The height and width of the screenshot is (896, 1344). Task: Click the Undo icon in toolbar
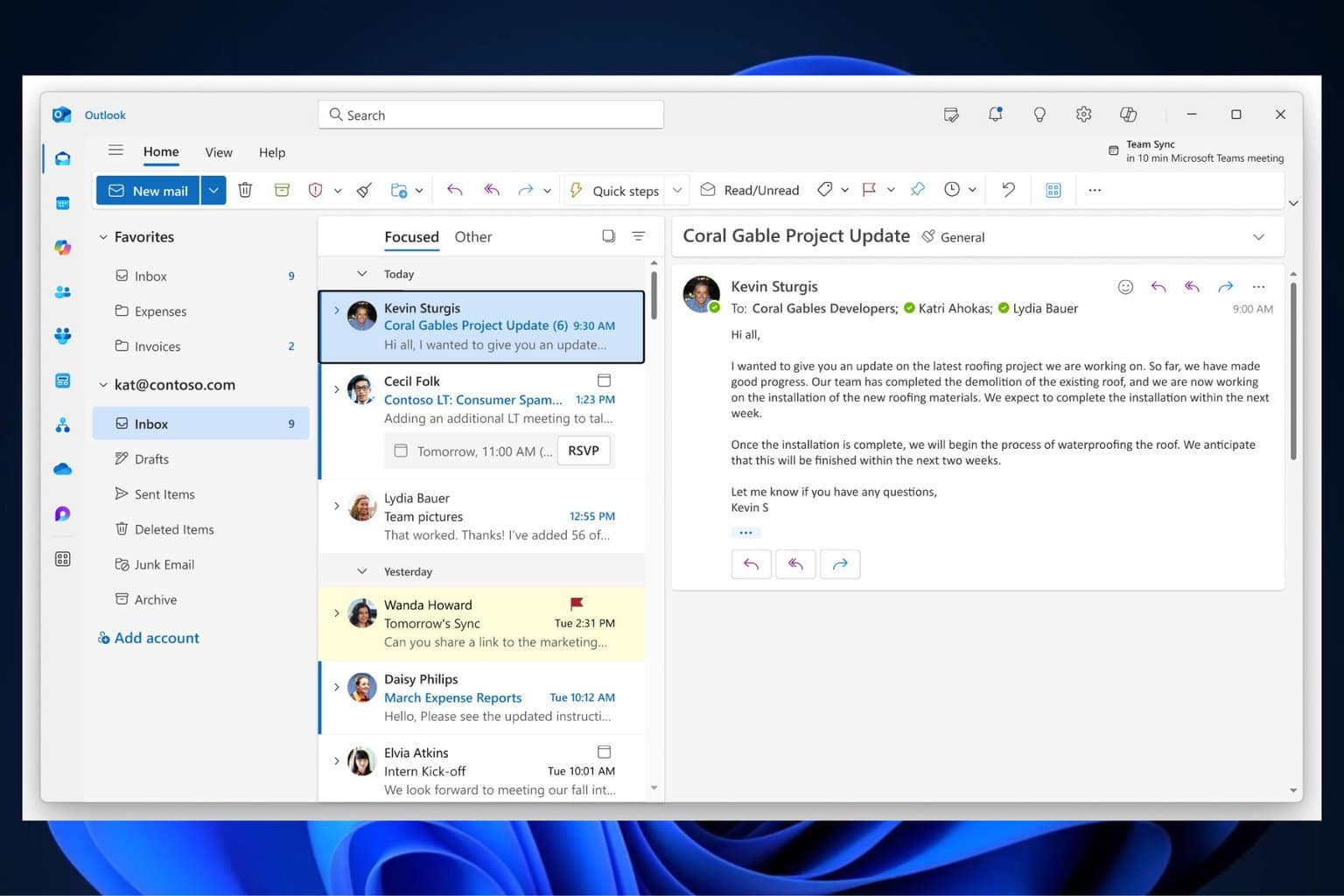(1008, 190)
